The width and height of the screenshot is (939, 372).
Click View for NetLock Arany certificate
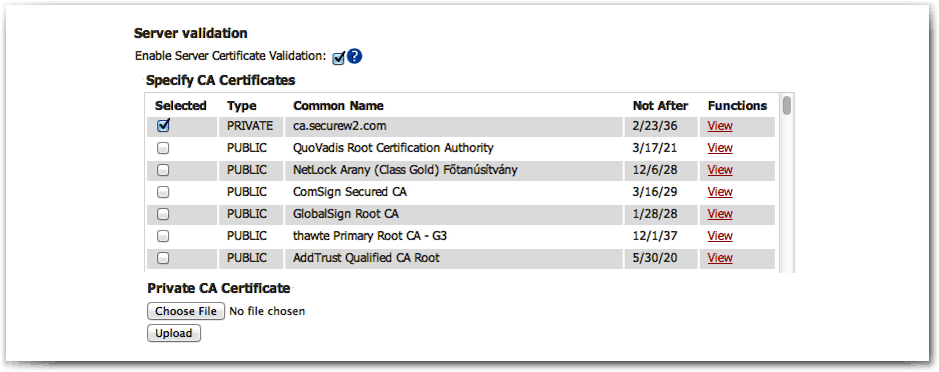click(720, 170)
